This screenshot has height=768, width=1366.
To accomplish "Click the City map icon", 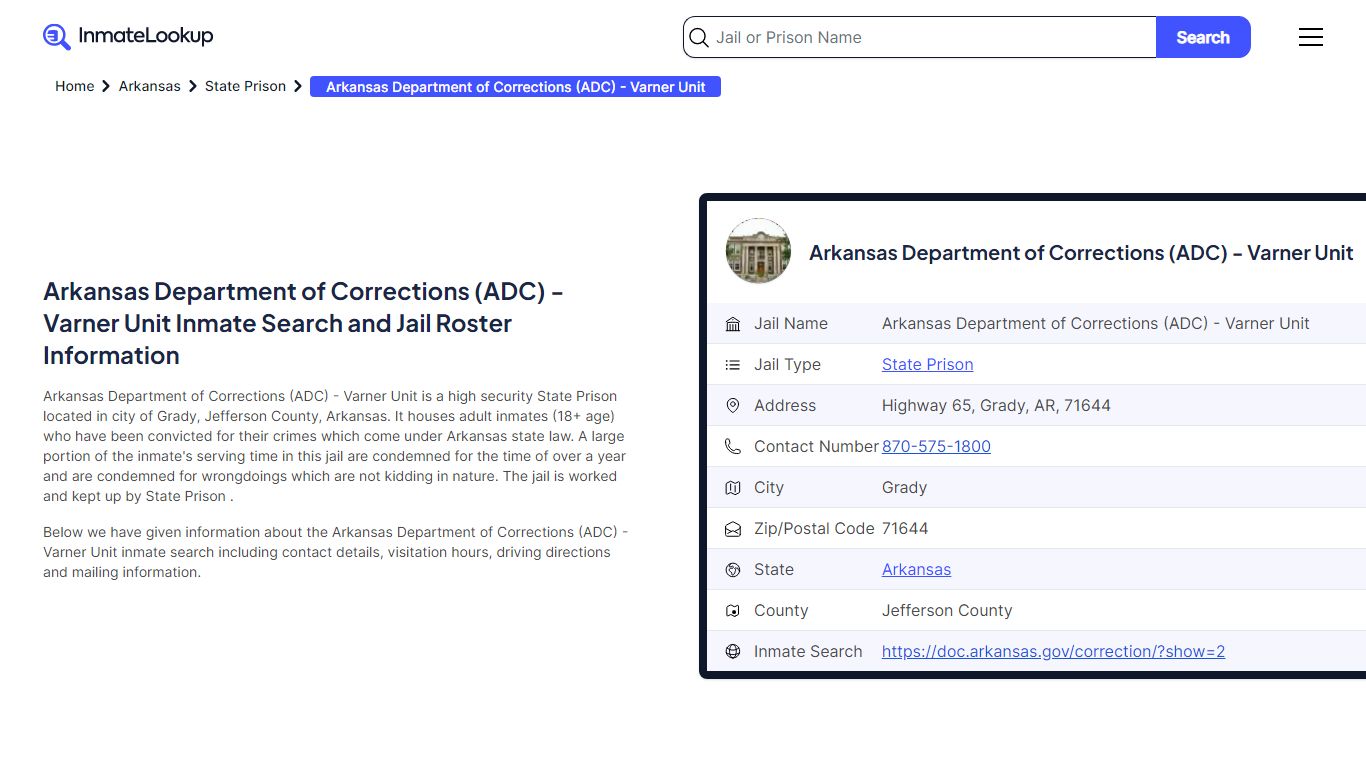I will point(733,488).
